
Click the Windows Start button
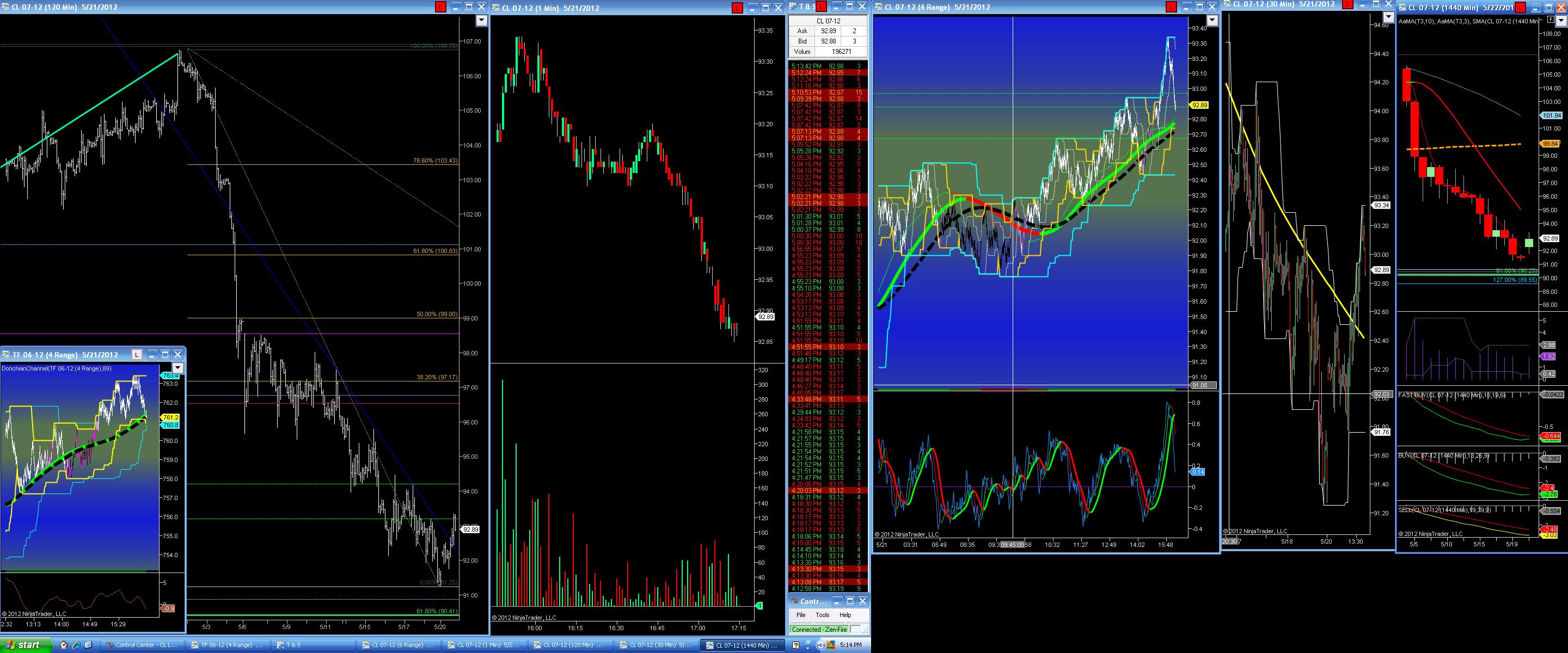[x=27, y=645]
